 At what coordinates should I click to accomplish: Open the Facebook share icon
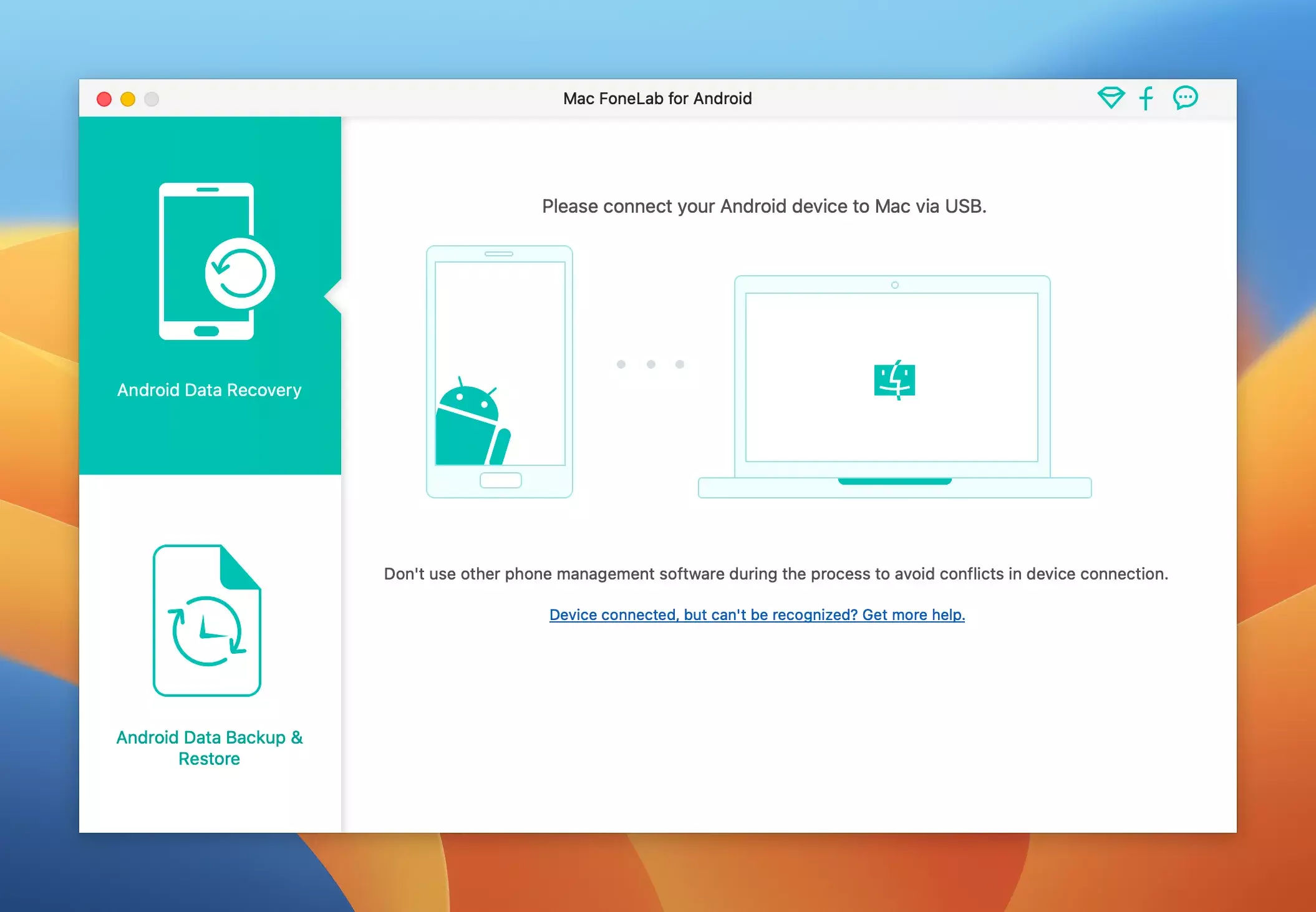[1146, 98]
